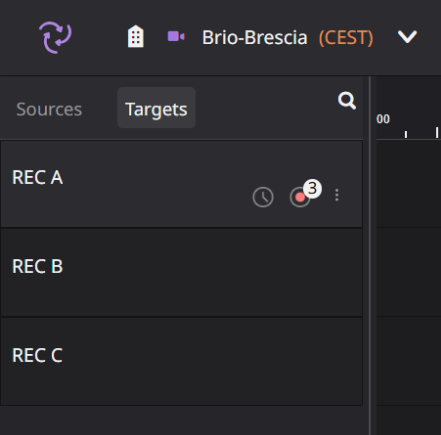Toggle the red record button on REC A
441x435 pixels.
pyautogui.click(x=300, y=198)
